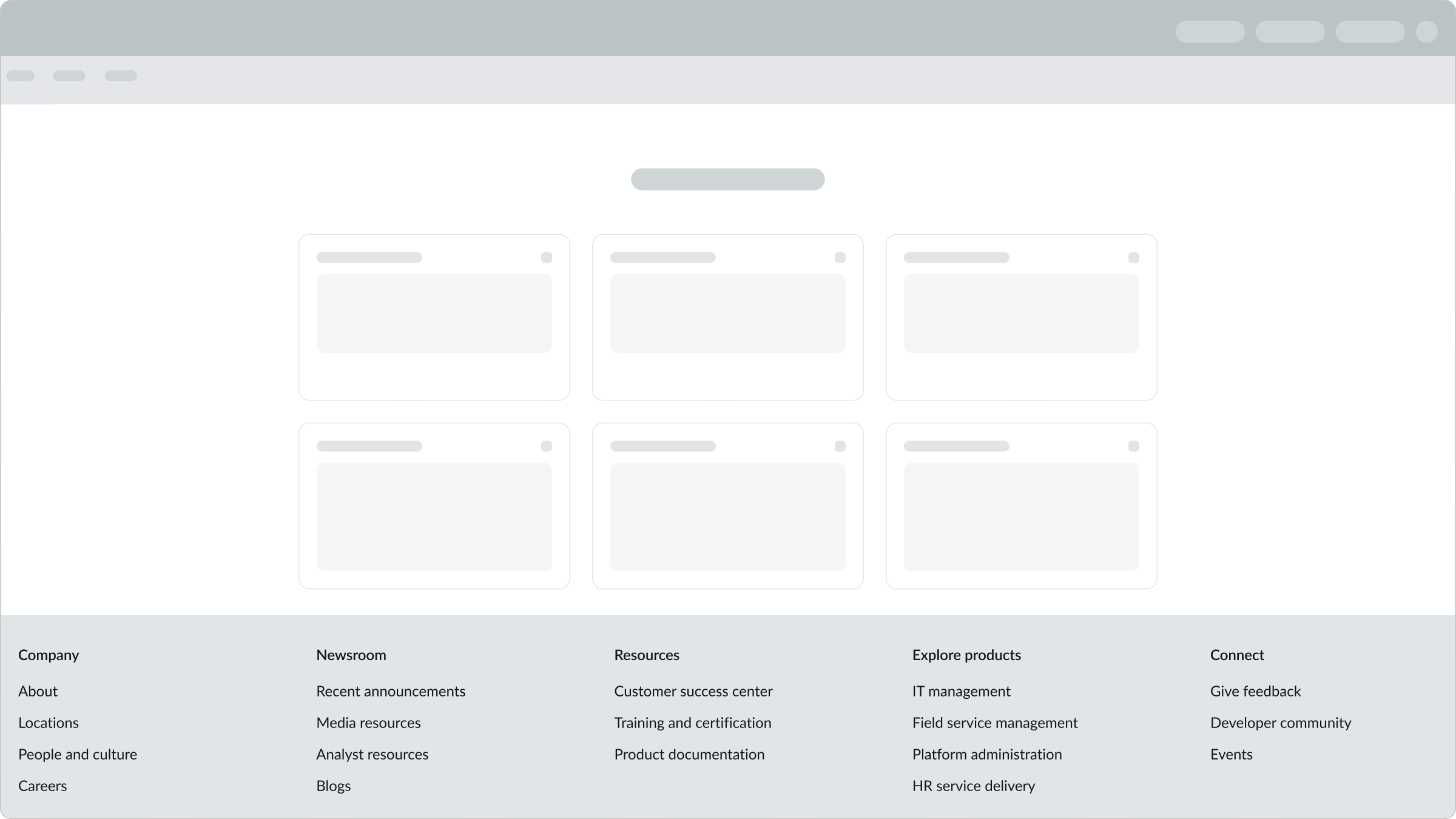1456x819 pixels.
Task: Click the title placeholder bar above the cards
Action: pos(727,179)
